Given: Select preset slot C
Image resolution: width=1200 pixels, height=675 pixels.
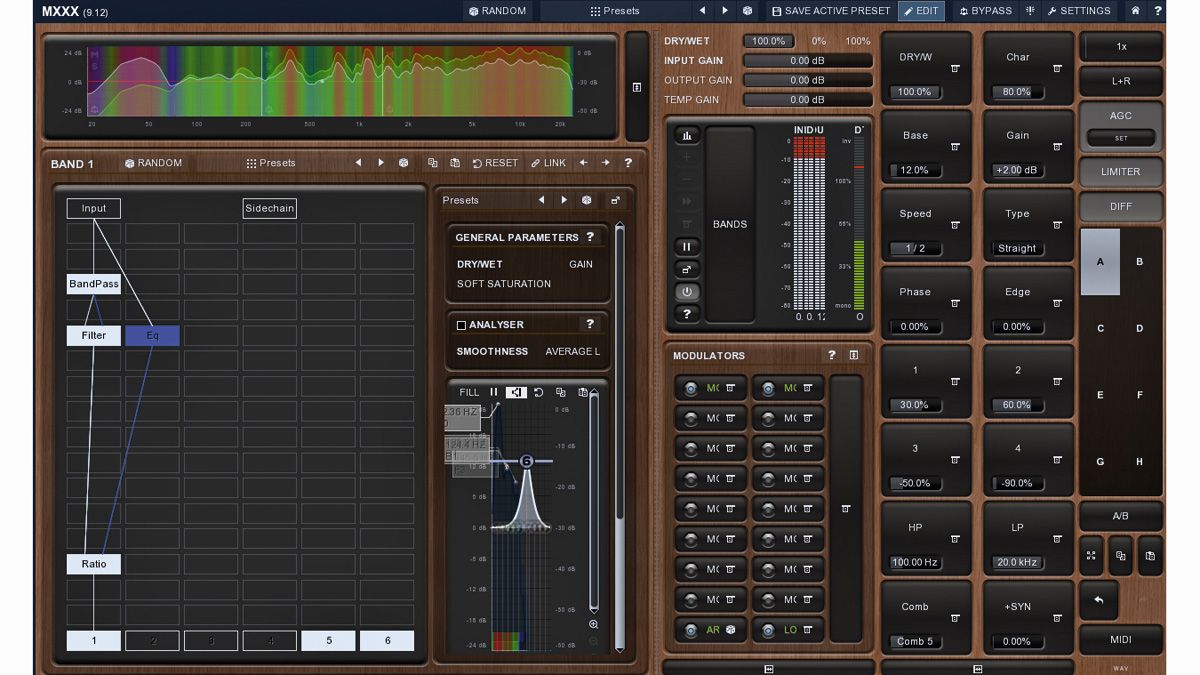Looking at the screenshot, I should [x=1100, y=329].
